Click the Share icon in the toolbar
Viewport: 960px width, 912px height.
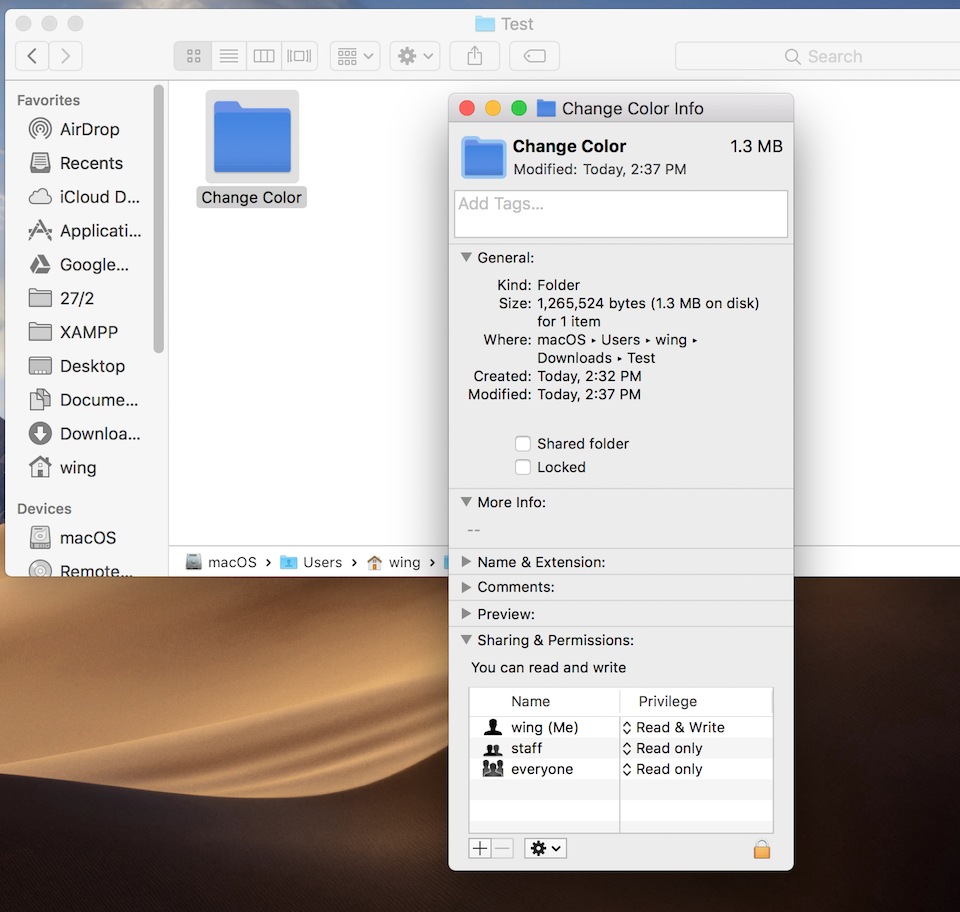tap(474, 56)
